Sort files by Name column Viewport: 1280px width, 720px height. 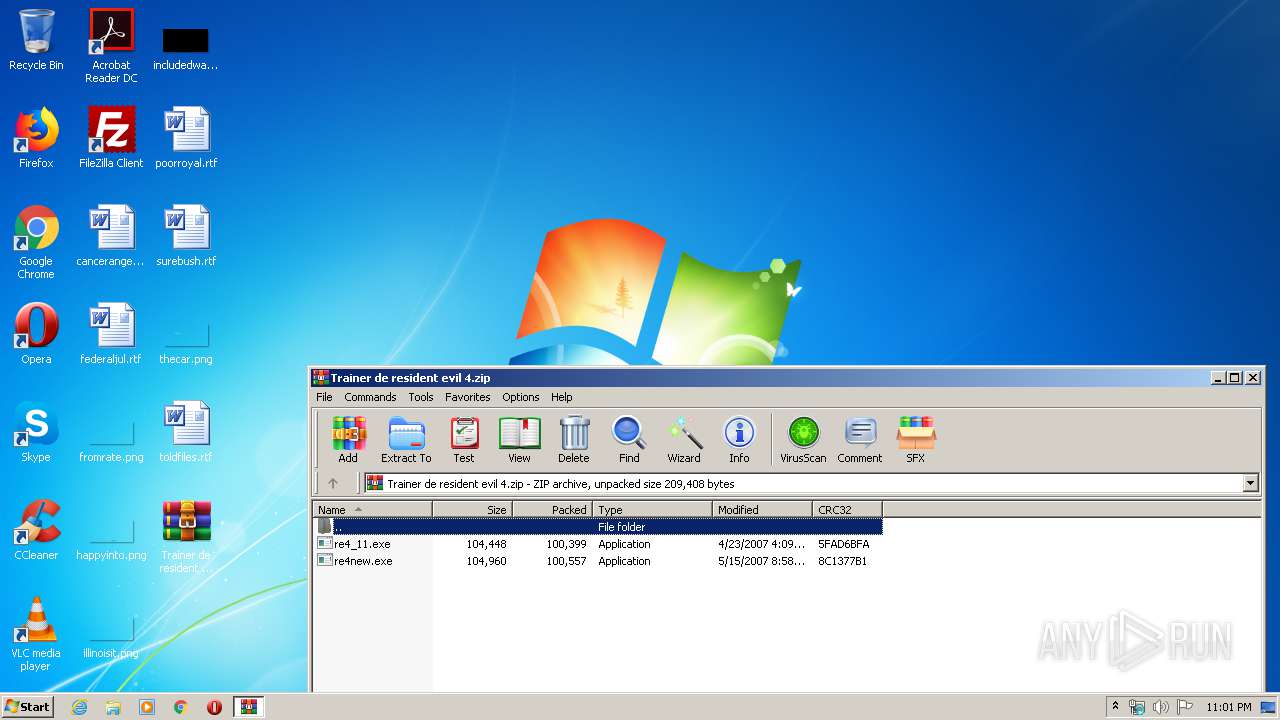[x=372, y=509]
